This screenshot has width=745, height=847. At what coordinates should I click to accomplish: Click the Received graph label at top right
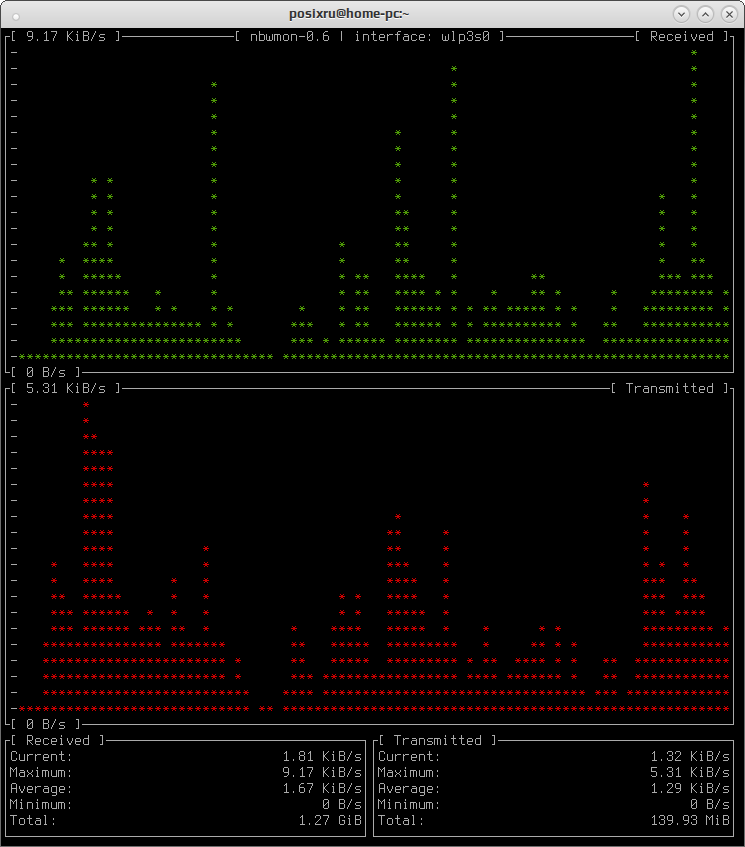click(x=681, y=36)
